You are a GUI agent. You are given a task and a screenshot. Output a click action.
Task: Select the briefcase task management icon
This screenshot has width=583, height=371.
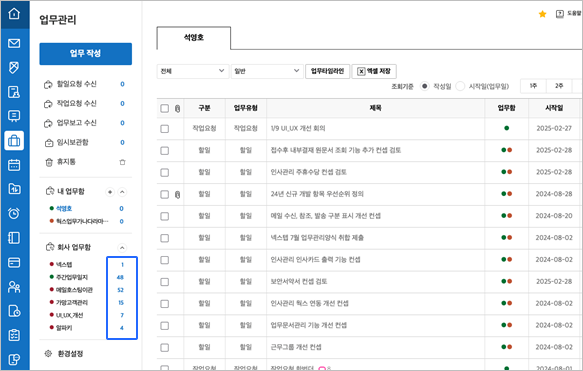[x=14, y=141]
